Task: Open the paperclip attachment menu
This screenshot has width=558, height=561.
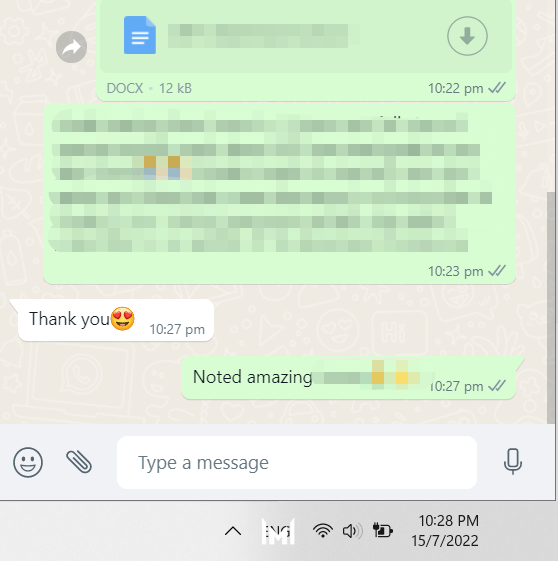Action: coord(79,462)
